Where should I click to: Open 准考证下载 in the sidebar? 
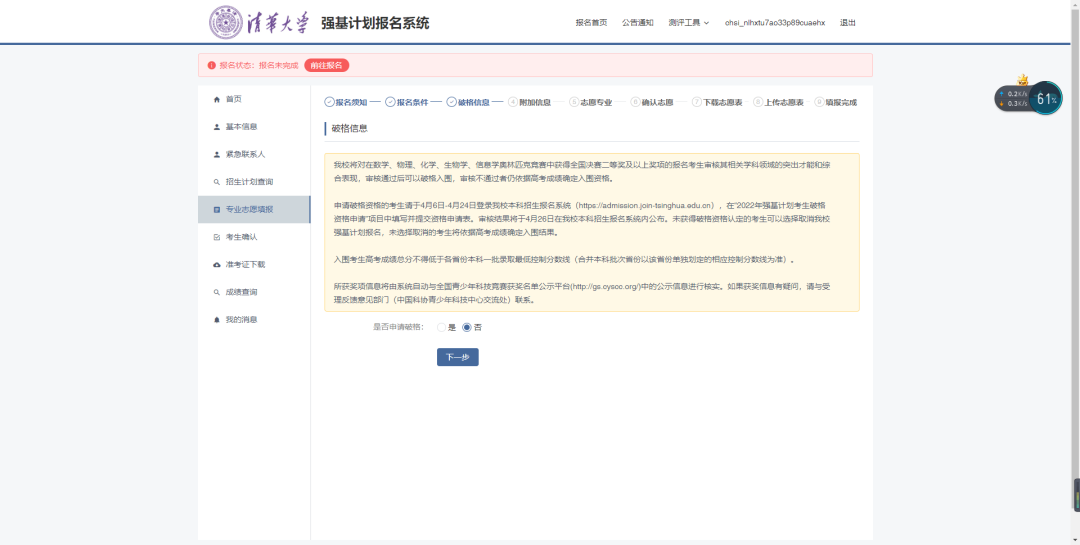tap(254, 265)
